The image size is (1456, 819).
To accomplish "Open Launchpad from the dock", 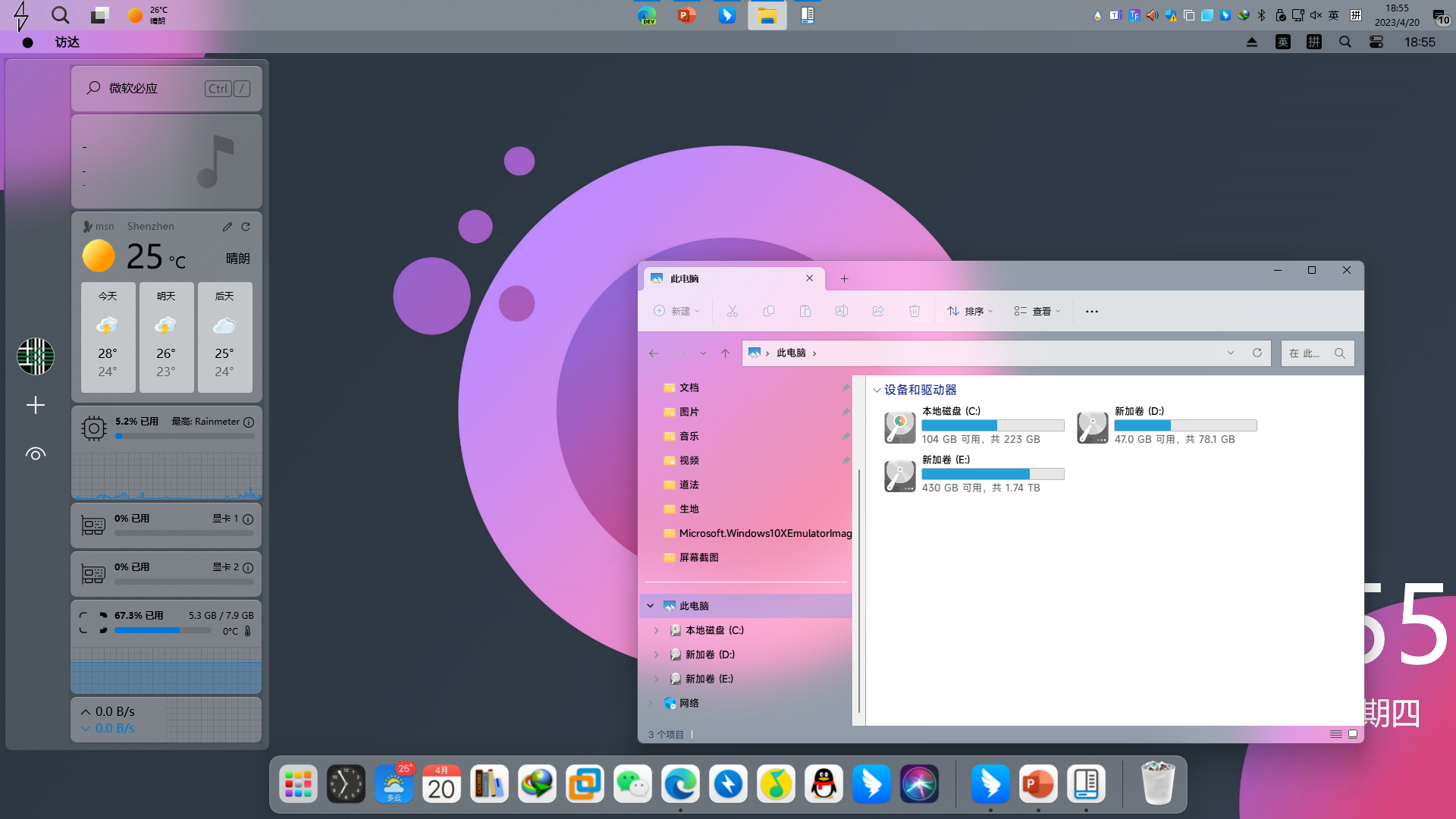I will [298, 784].
